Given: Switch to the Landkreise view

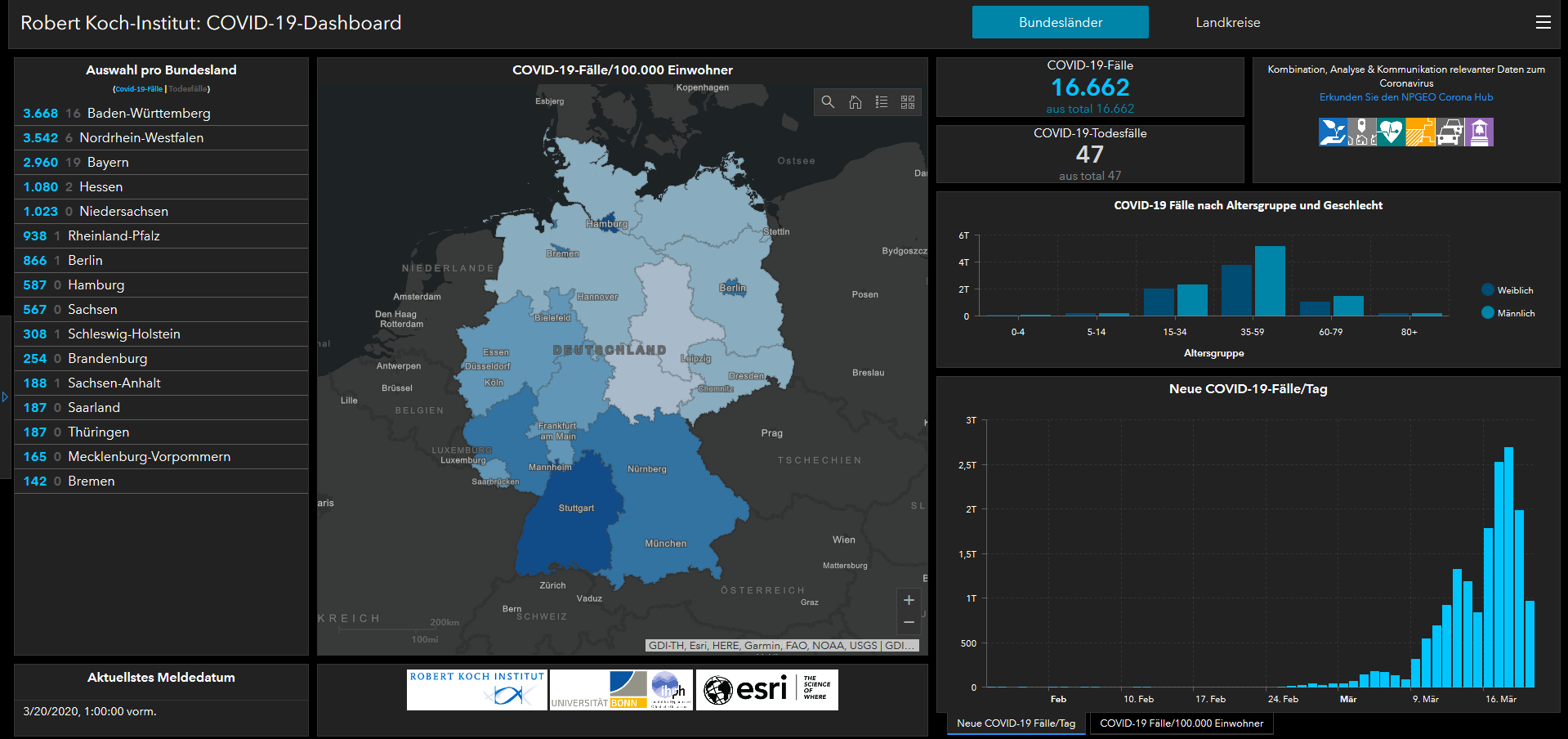Looking at the screenshot, I should tap(1227, 22).
